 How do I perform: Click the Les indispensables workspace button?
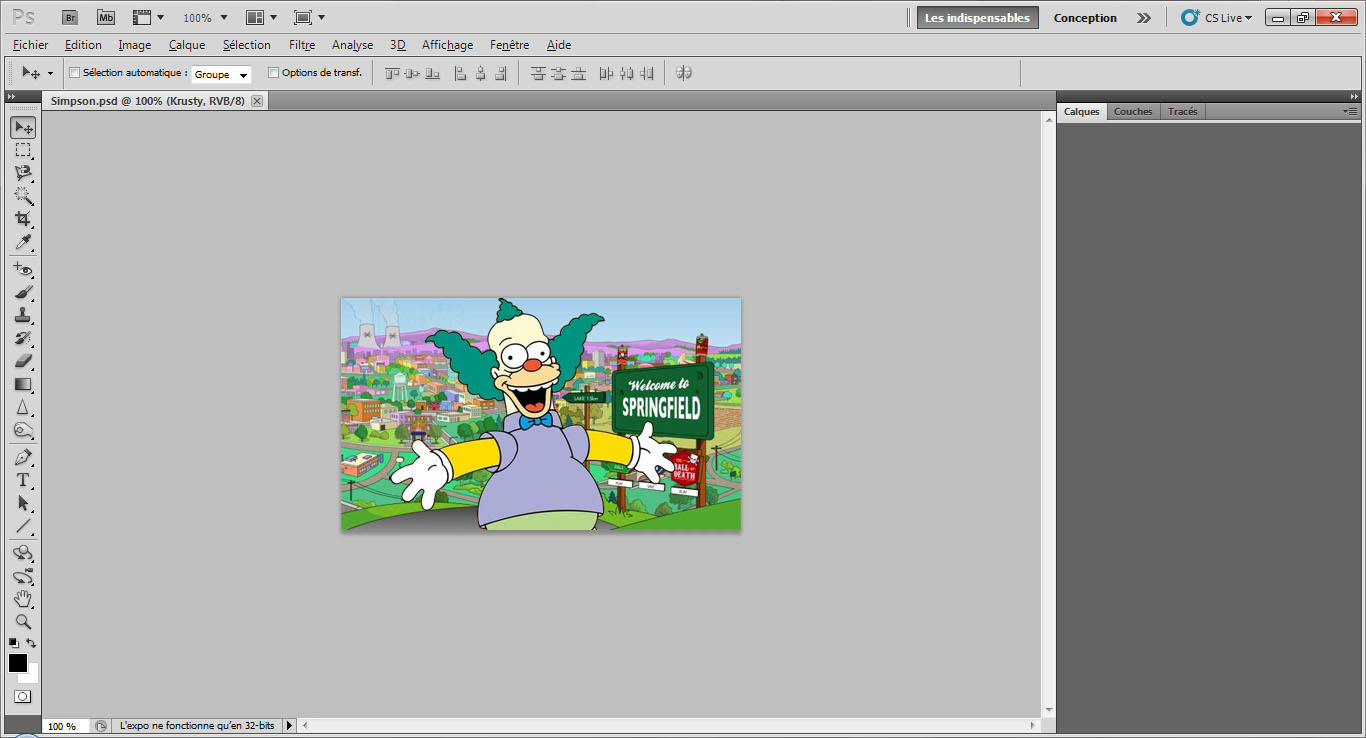(977, 18)
